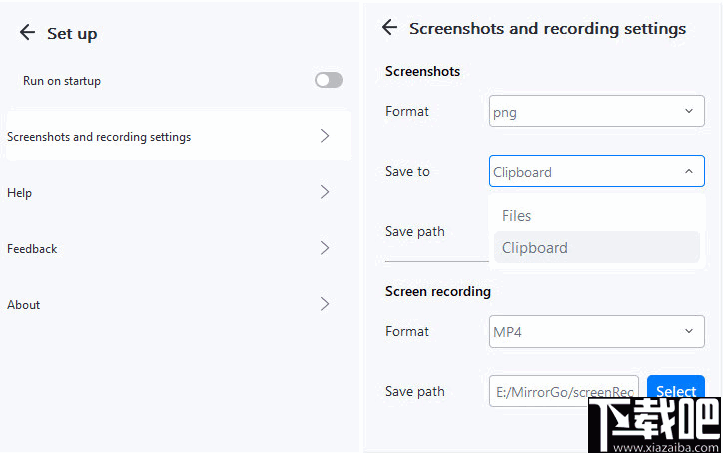Expand the screen recording MP4 format dropdown
Viewport: 723px width, 453px height.
point(596,332)
